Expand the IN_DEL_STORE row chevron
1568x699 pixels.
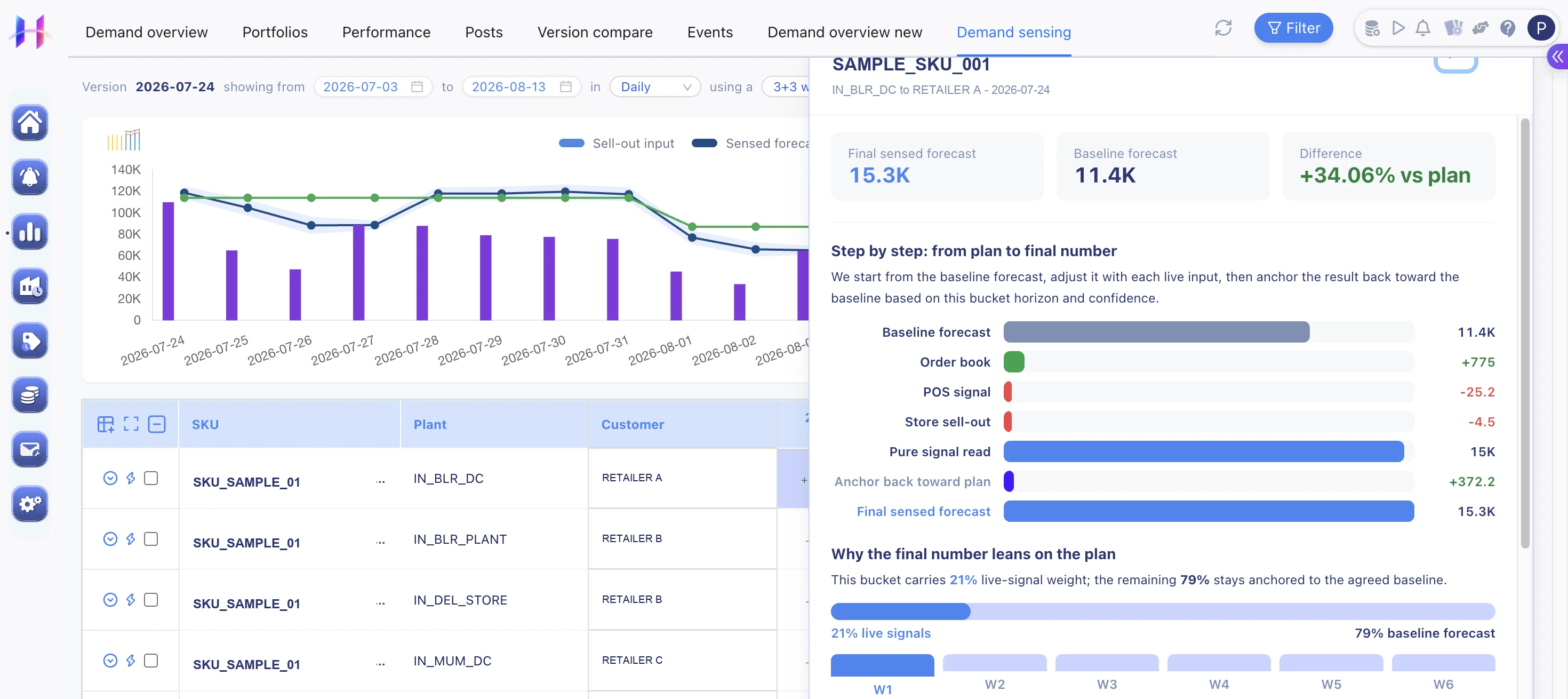pos(110,600)
